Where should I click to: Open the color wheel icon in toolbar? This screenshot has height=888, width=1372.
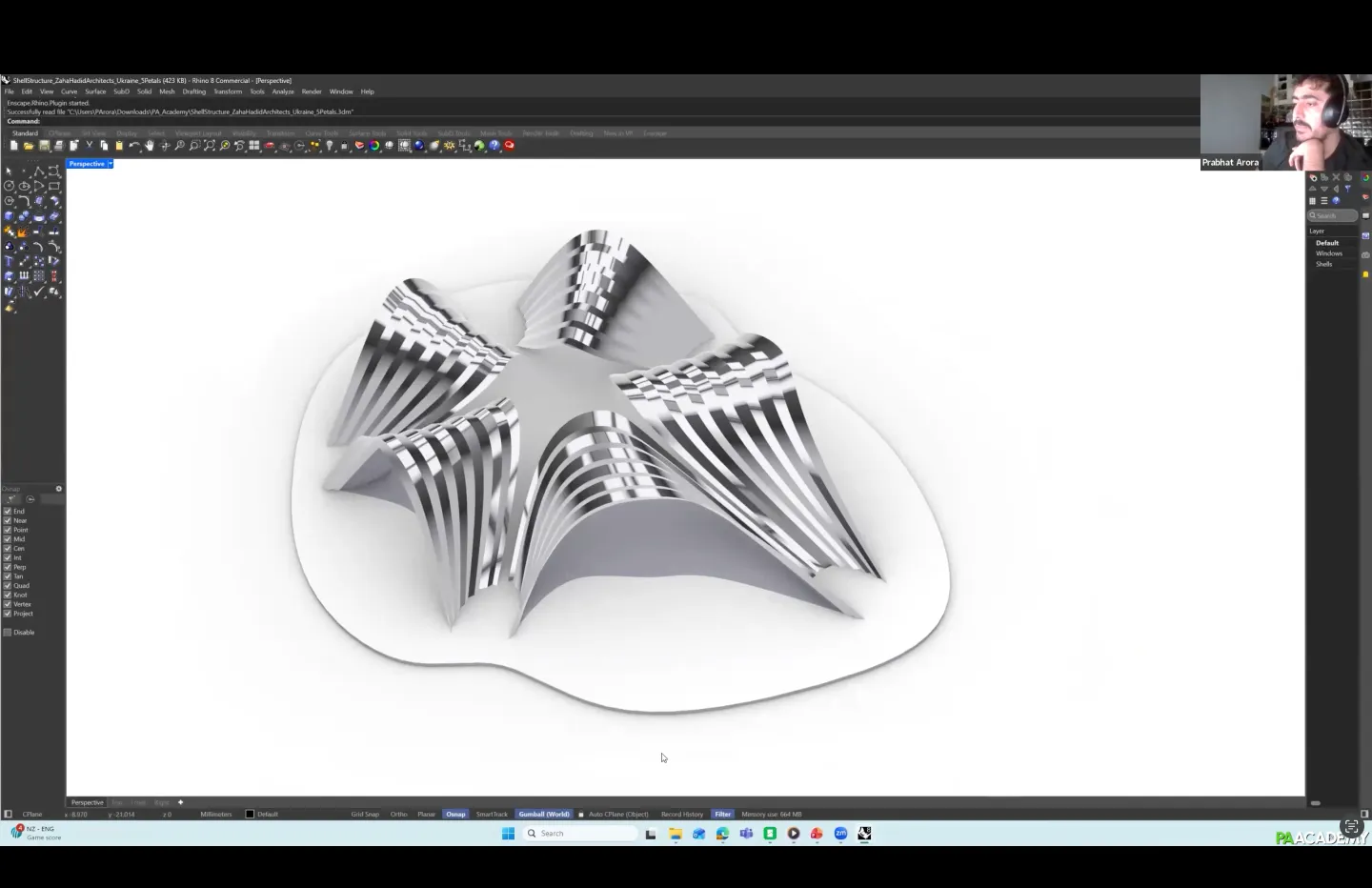pyautogui.click(x=374, y=146)
